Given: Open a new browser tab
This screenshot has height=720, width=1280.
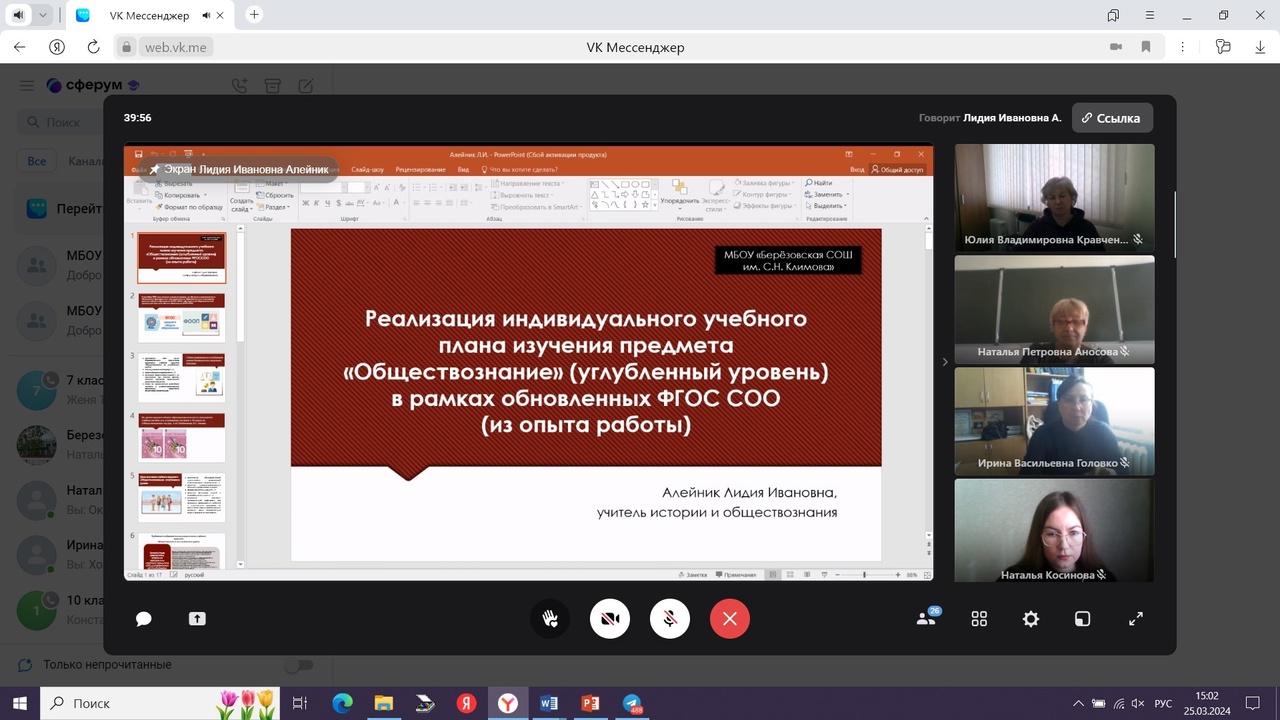Looking at the screenshot, I should 254,15.
